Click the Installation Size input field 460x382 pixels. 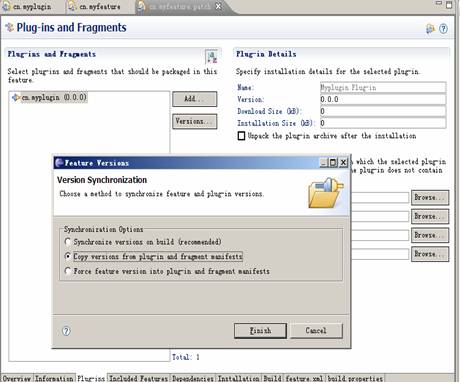pos(383,123)
